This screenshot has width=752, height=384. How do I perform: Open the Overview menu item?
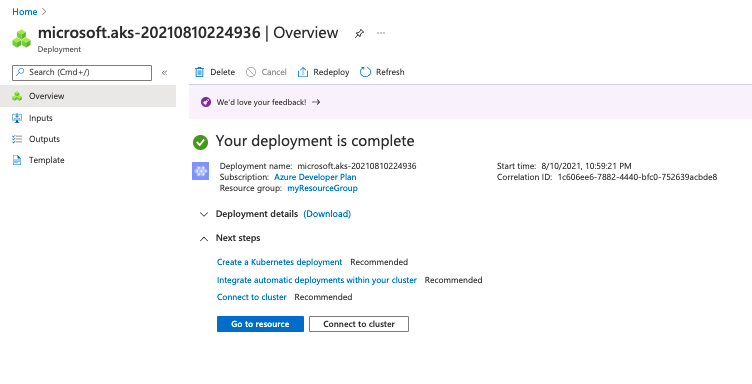click(88, 96)
